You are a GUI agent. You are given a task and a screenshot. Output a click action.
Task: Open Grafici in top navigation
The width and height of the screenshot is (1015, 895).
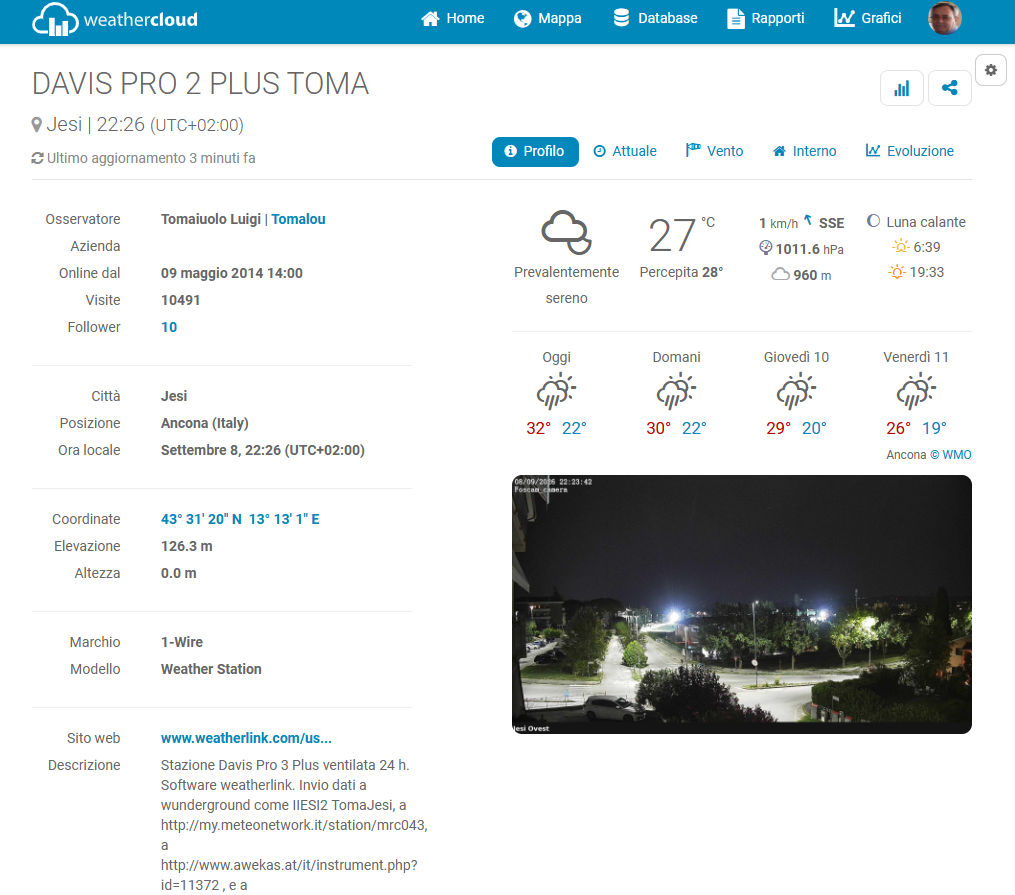[x=867, y=18]
